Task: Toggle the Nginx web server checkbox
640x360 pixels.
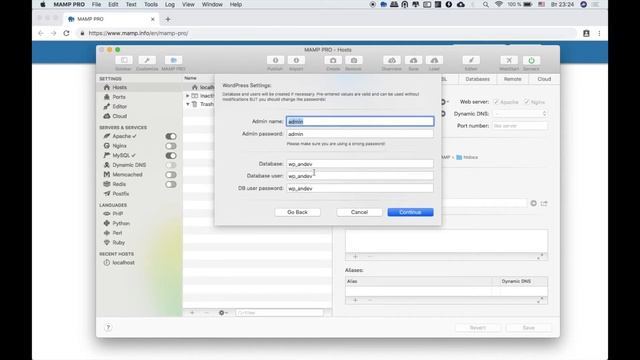Action: (527, 102)
